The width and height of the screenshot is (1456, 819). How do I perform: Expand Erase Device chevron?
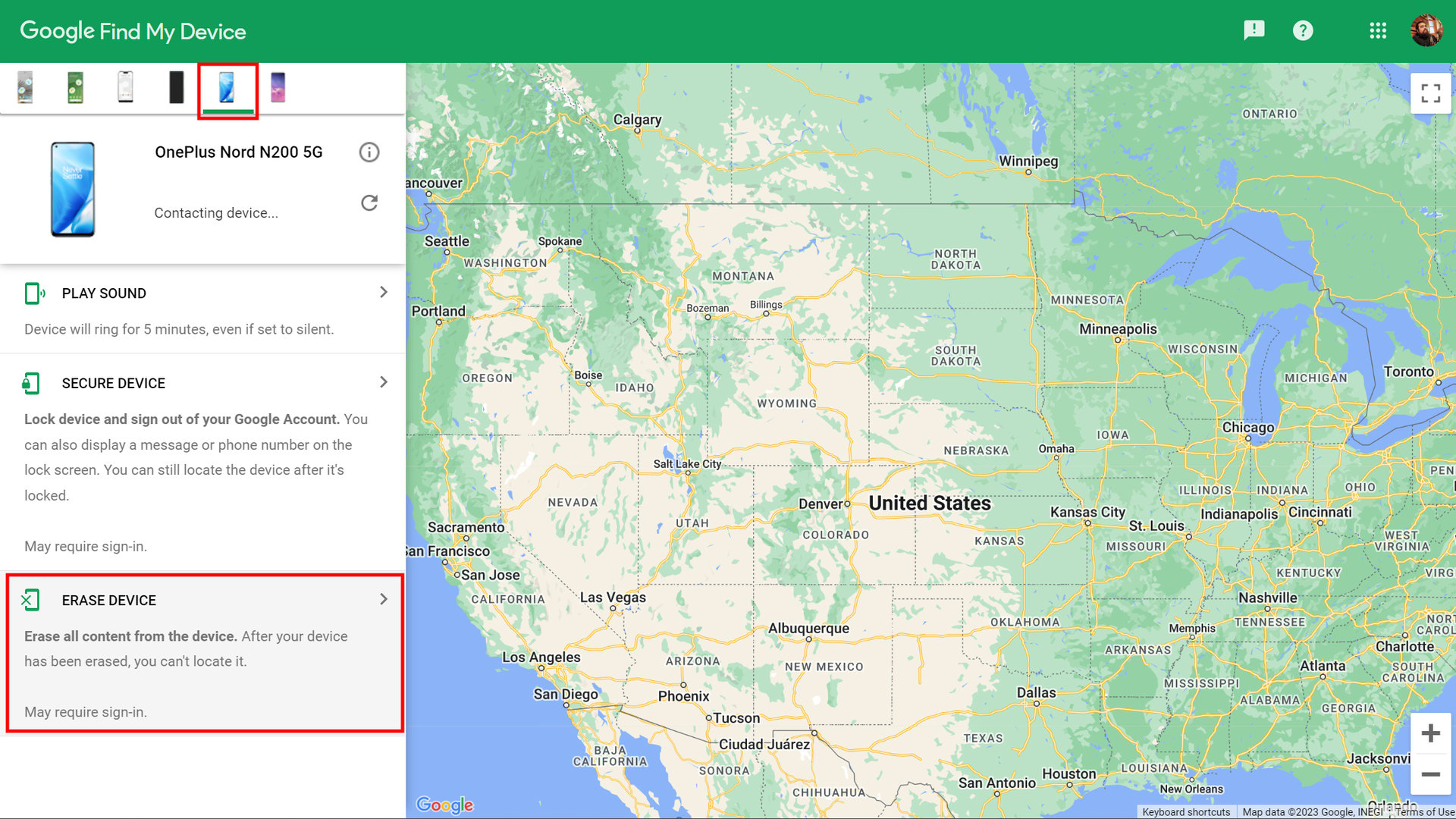(384, 599)
